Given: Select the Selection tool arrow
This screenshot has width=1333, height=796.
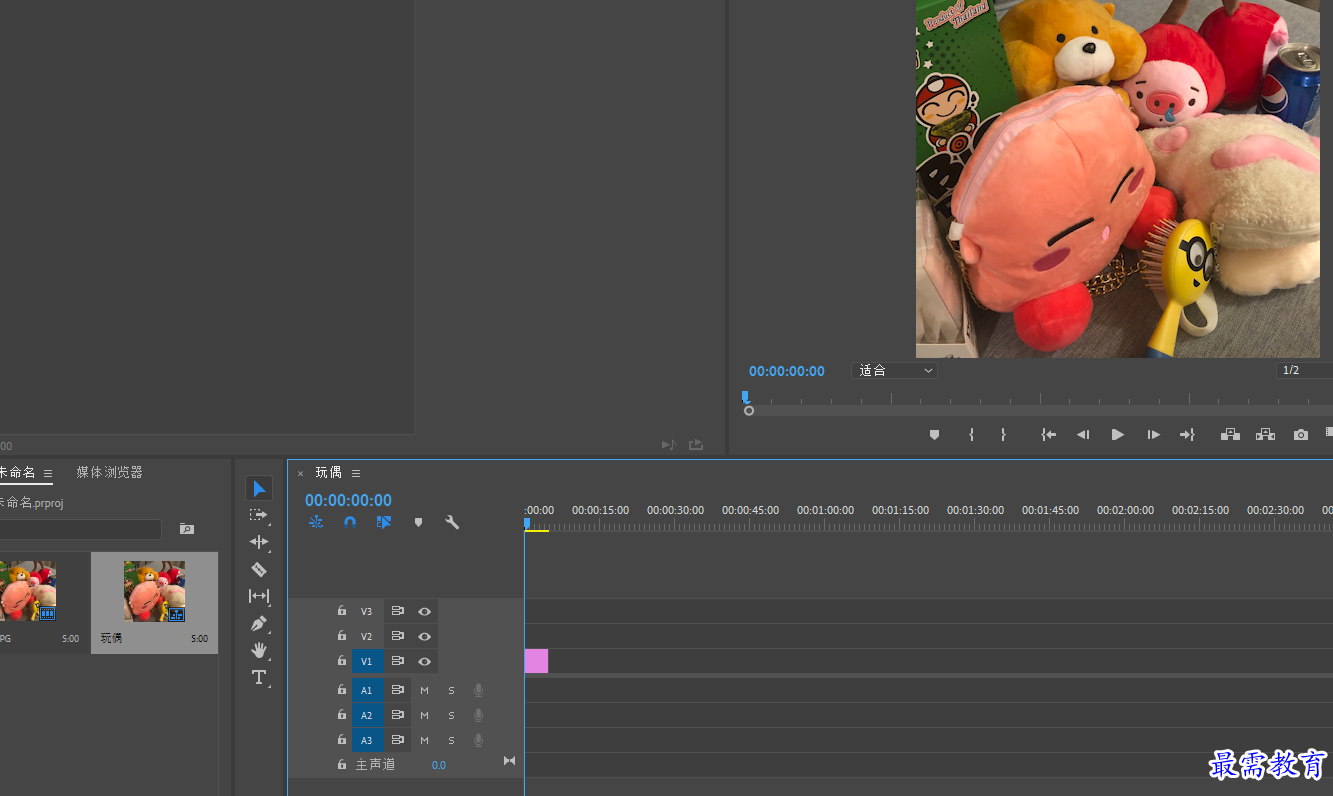Looking at the screenshot, I should point(259,488).
